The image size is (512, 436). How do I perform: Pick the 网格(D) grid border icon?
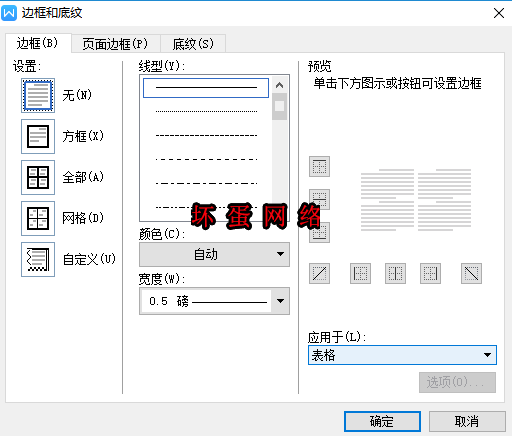[x=38, y=218]
